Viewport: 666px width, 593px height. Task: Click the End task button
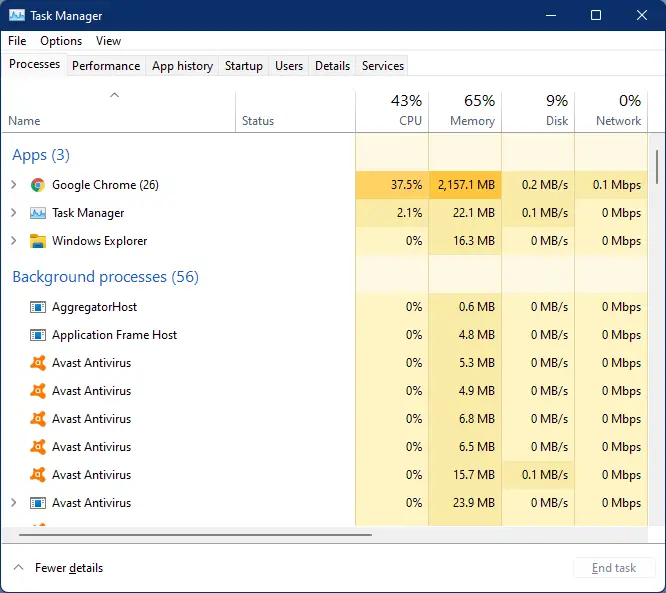click(x=613, y=568)
